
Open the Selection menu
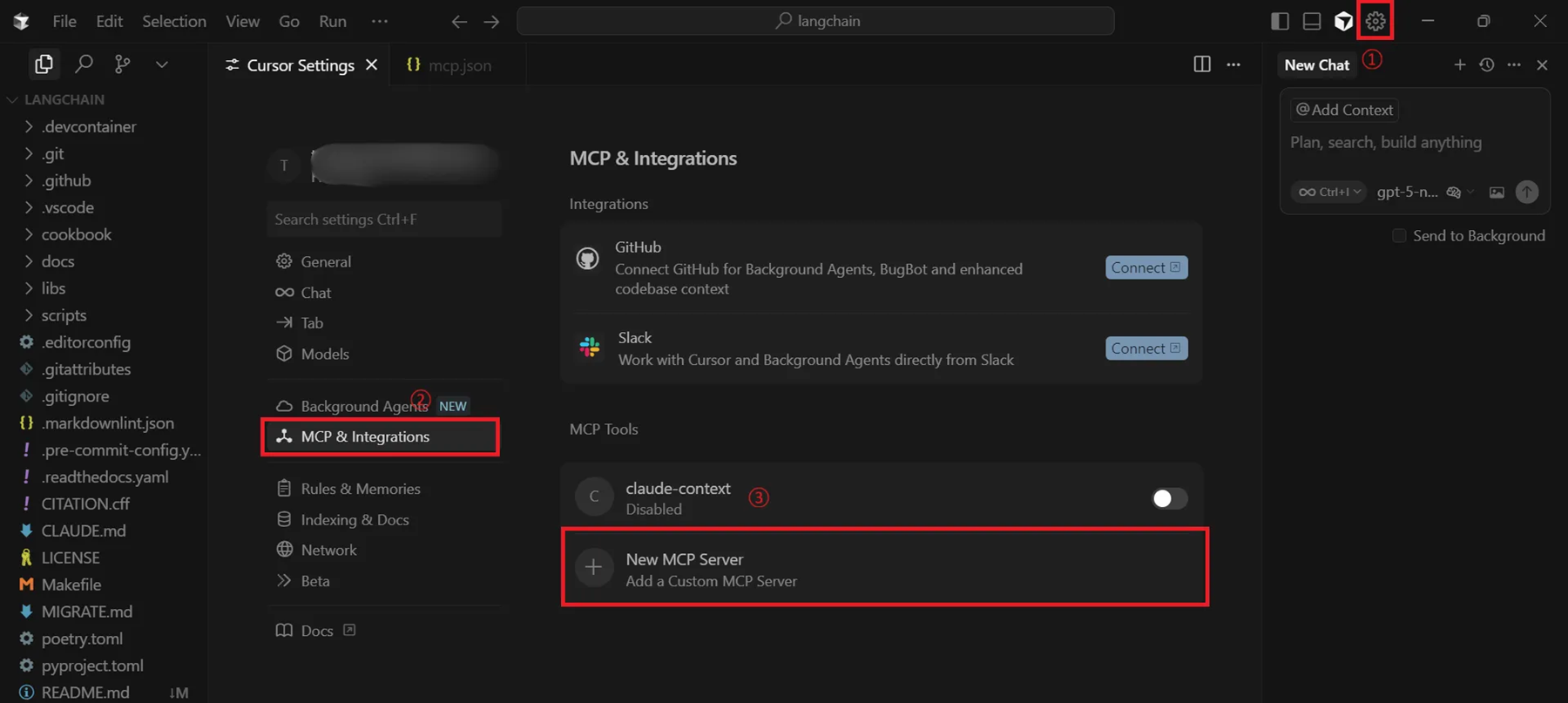pyautogui.click(x=174, y=21)
